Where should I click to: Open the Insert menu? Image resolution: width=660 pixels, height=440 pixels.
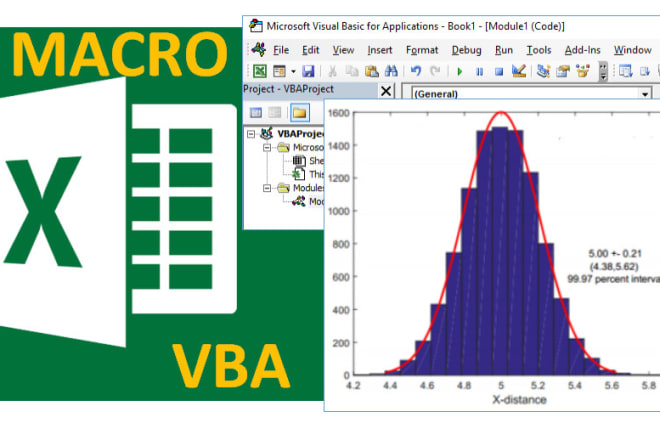pyautogui.click(x=380, y=50)
